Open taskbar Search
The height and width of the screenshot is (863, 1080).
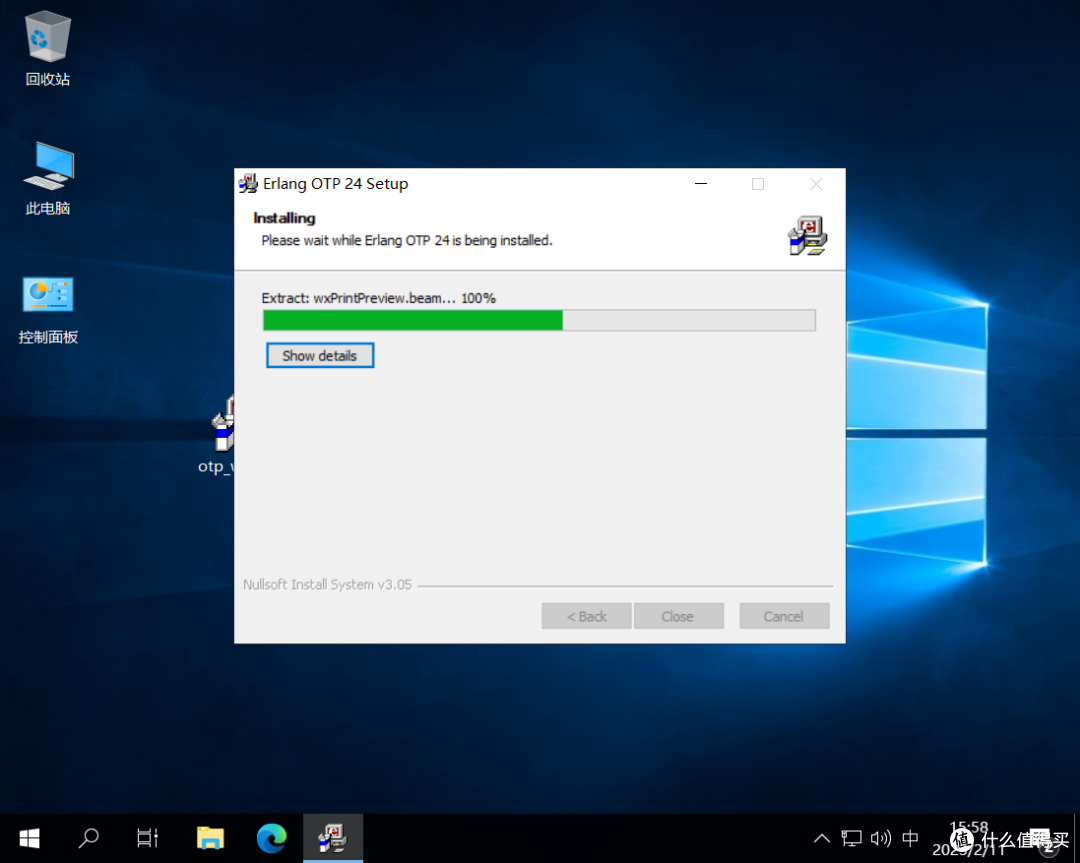[x=89, y=838]
